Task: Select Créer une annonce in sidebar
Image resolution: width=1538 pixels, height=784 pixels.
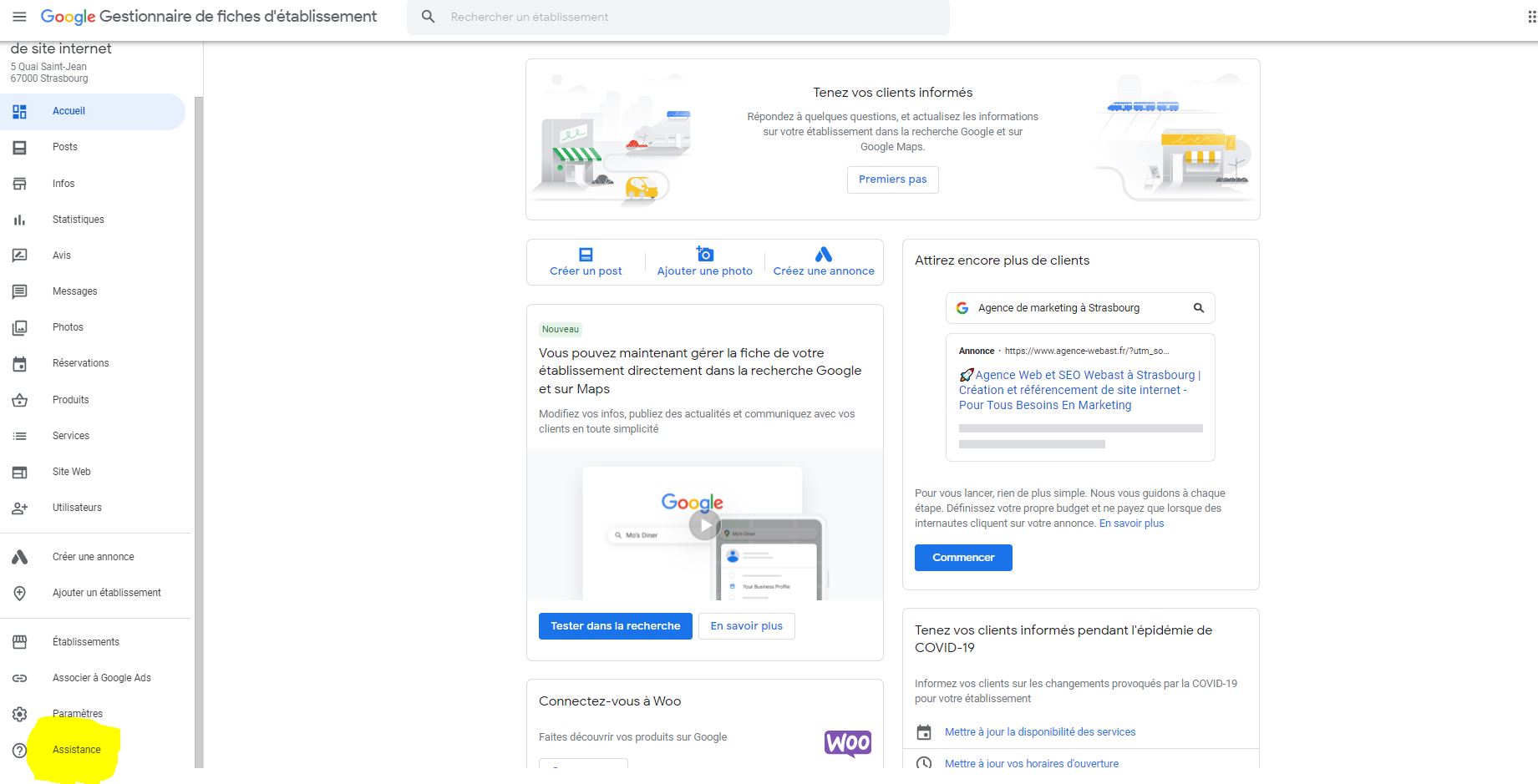Action: pyautogui.click(x=93, y=557)
